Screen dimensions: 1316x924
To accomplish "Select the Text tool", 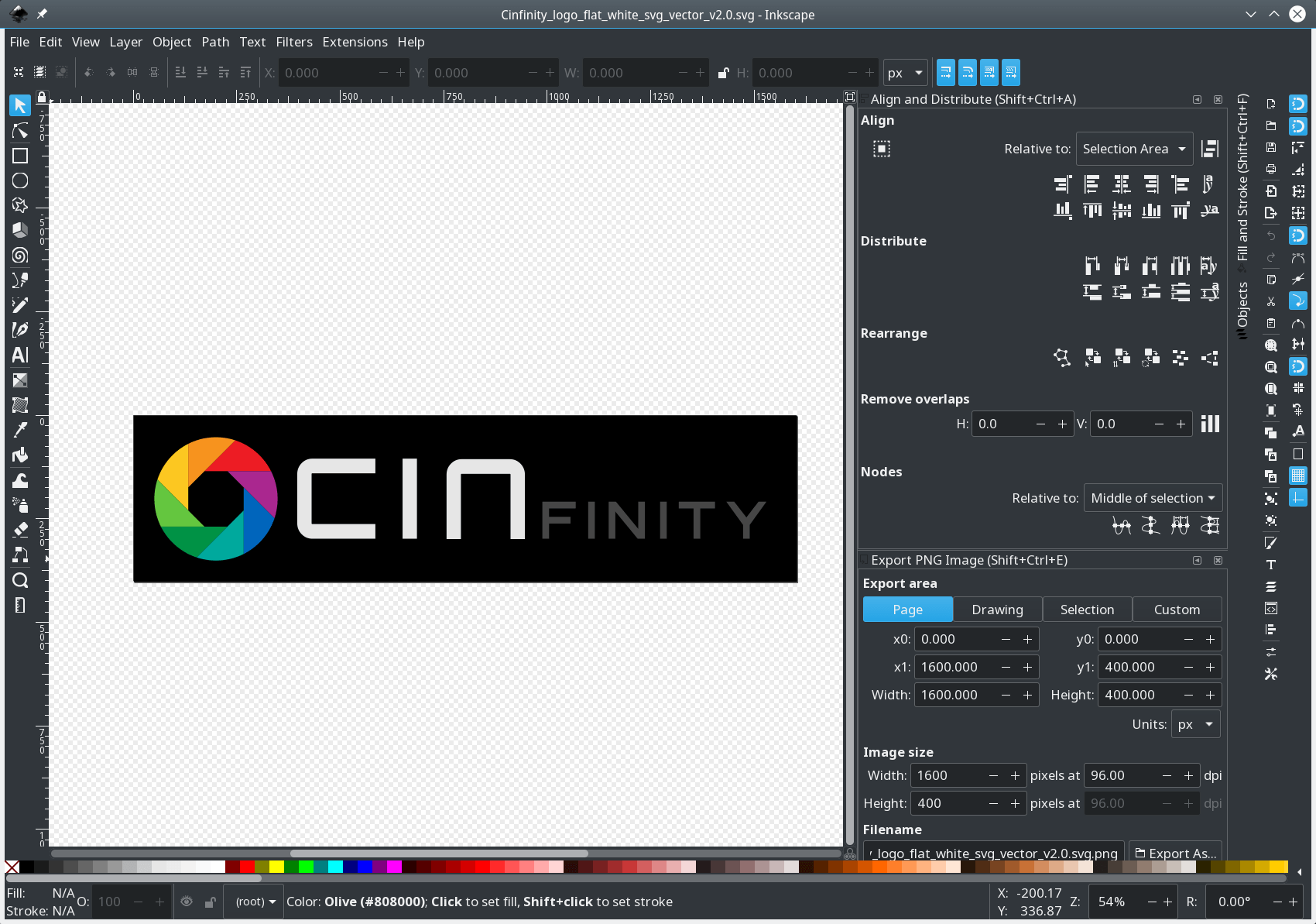I will pos(20,355).
